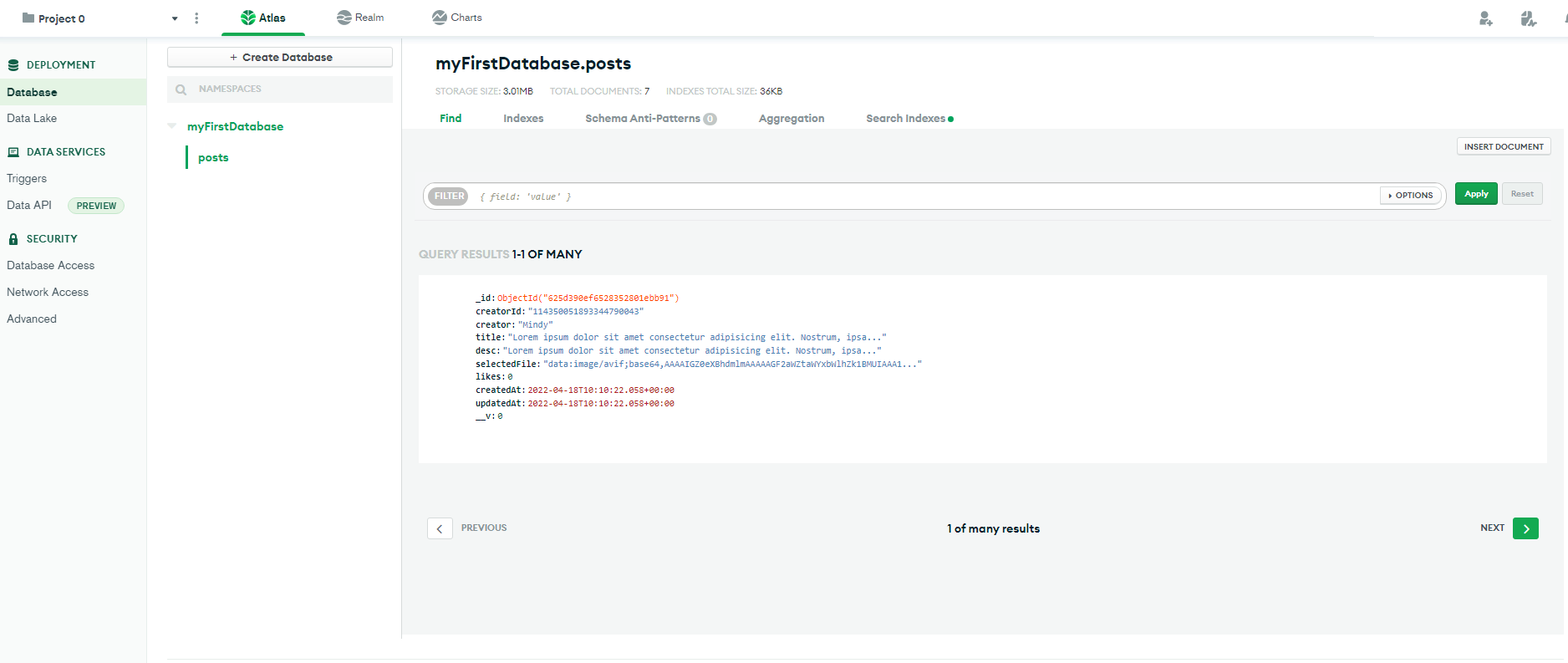Collapse the myFirstDatabase tree node
Viewport: 1568px width, 663px height.
coord(172,126)
